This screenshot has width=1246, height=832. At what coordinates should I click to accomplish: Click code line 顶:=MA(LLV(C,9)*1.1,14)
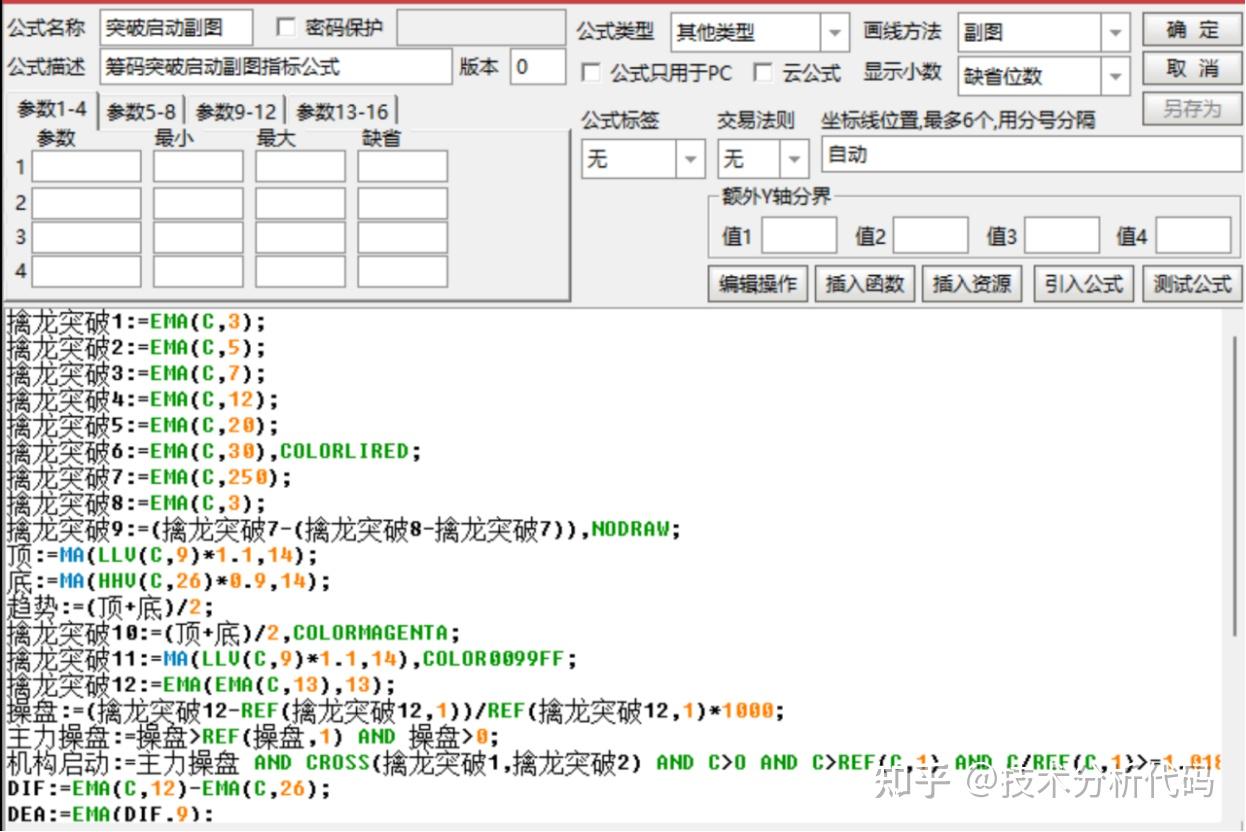(x=162, y=555)
